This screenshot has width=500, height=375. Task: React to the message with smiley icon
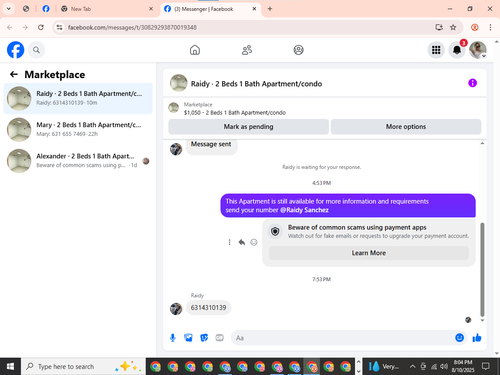(x=254, y=242)
